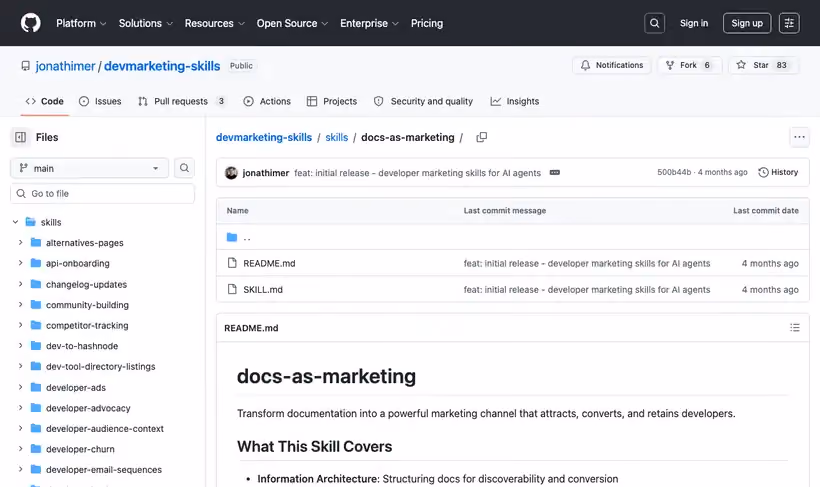The image size is (820, 487).
Task: Open the Open Source menu
Action: pos(292,23)
